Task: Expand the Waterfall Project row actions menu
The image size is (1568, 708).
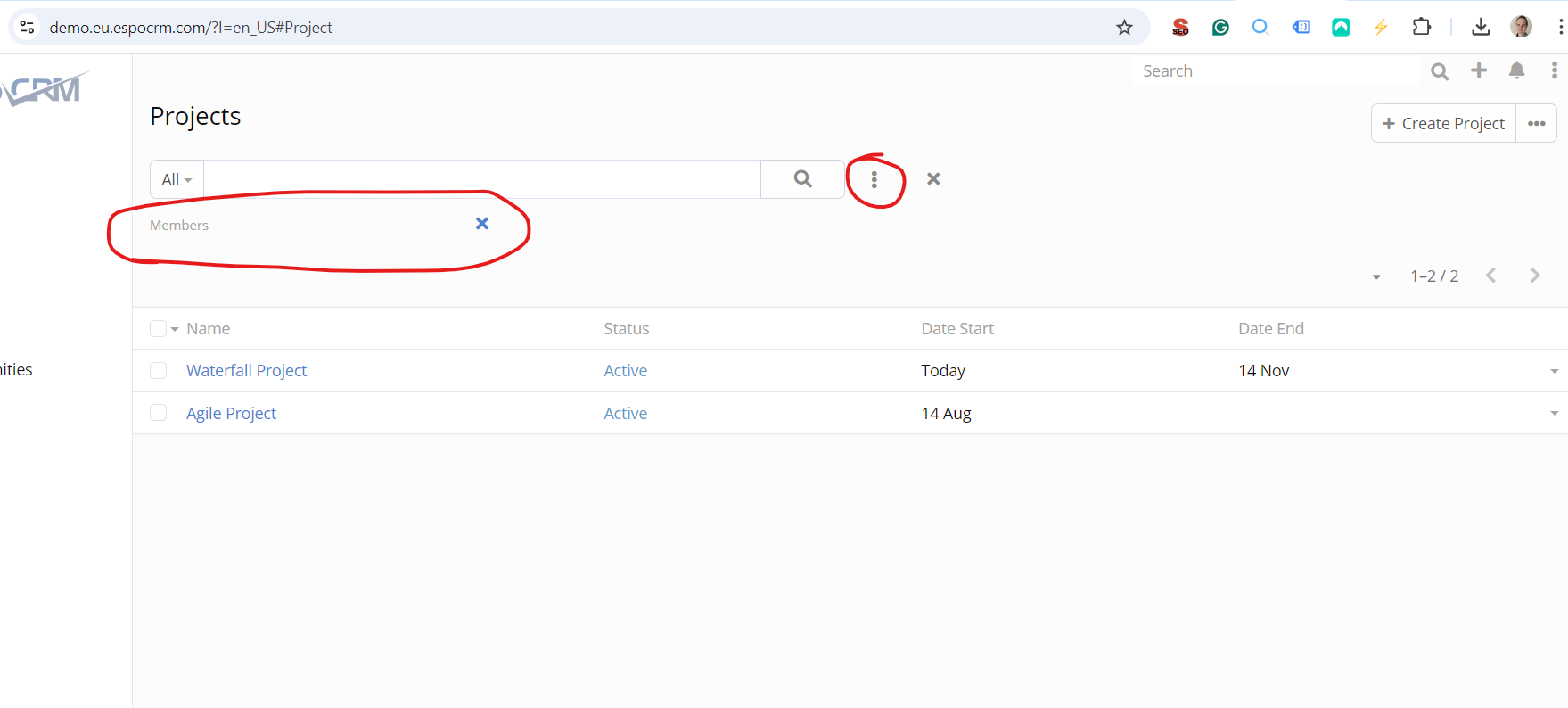Action: (x=1554, y=371)
